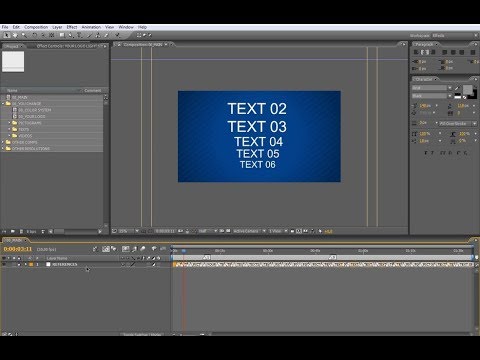Open the 1 View layout dropdown

(x=278, y=231)
